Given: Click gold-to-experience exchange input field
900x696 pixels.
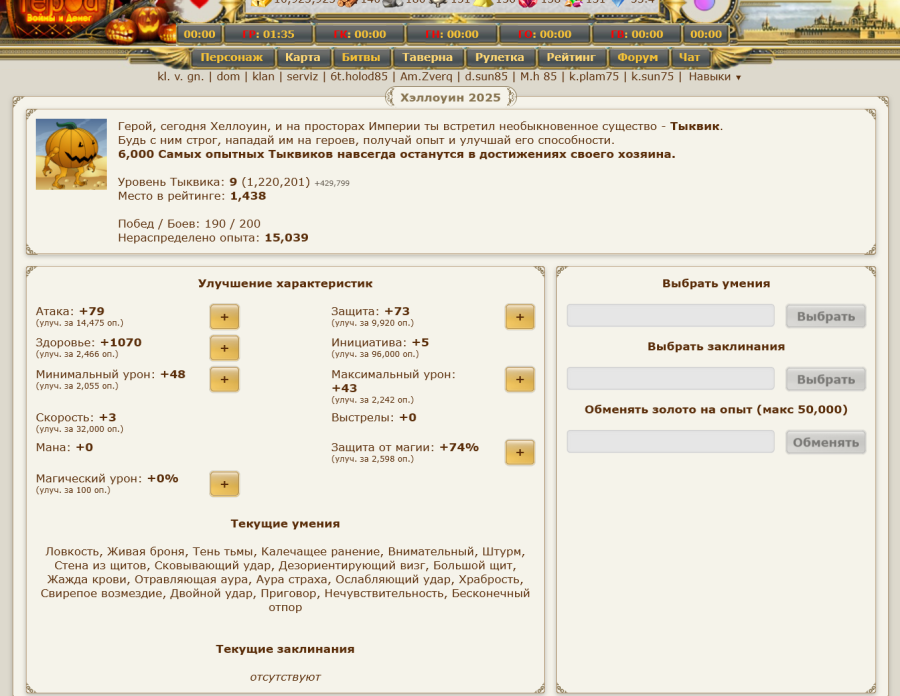Looking at the screenshot, I should pyautogui.click(x=670, y=442).
